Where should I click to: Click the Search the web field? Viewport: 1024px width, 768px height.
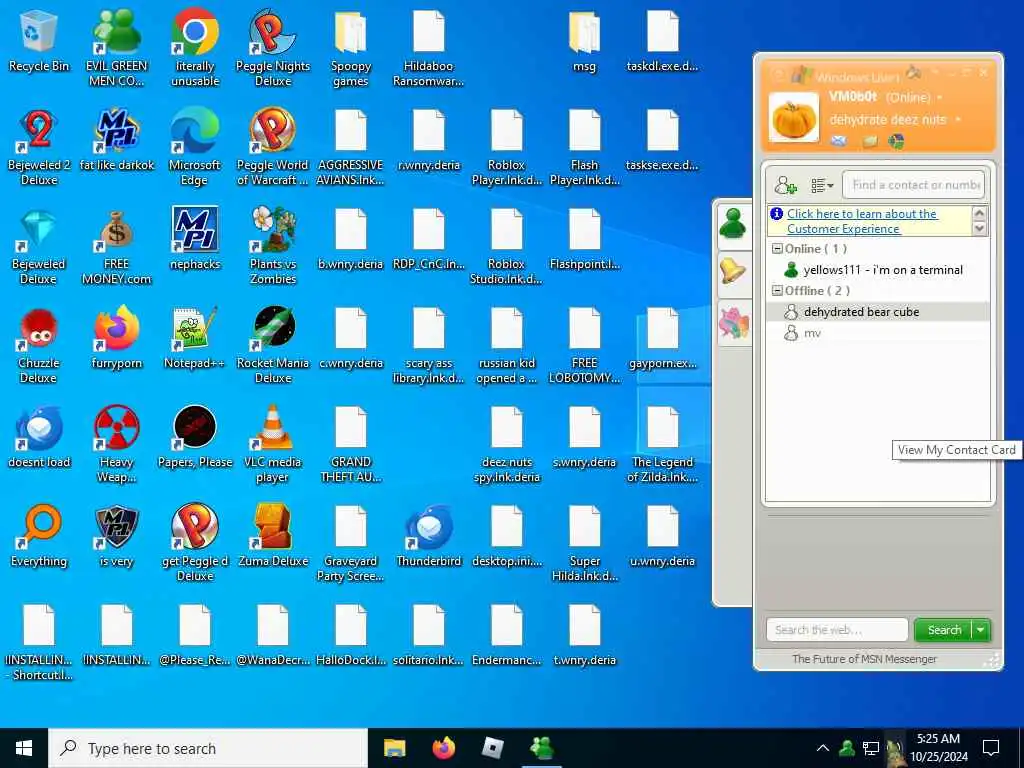[x=837, y=630]
